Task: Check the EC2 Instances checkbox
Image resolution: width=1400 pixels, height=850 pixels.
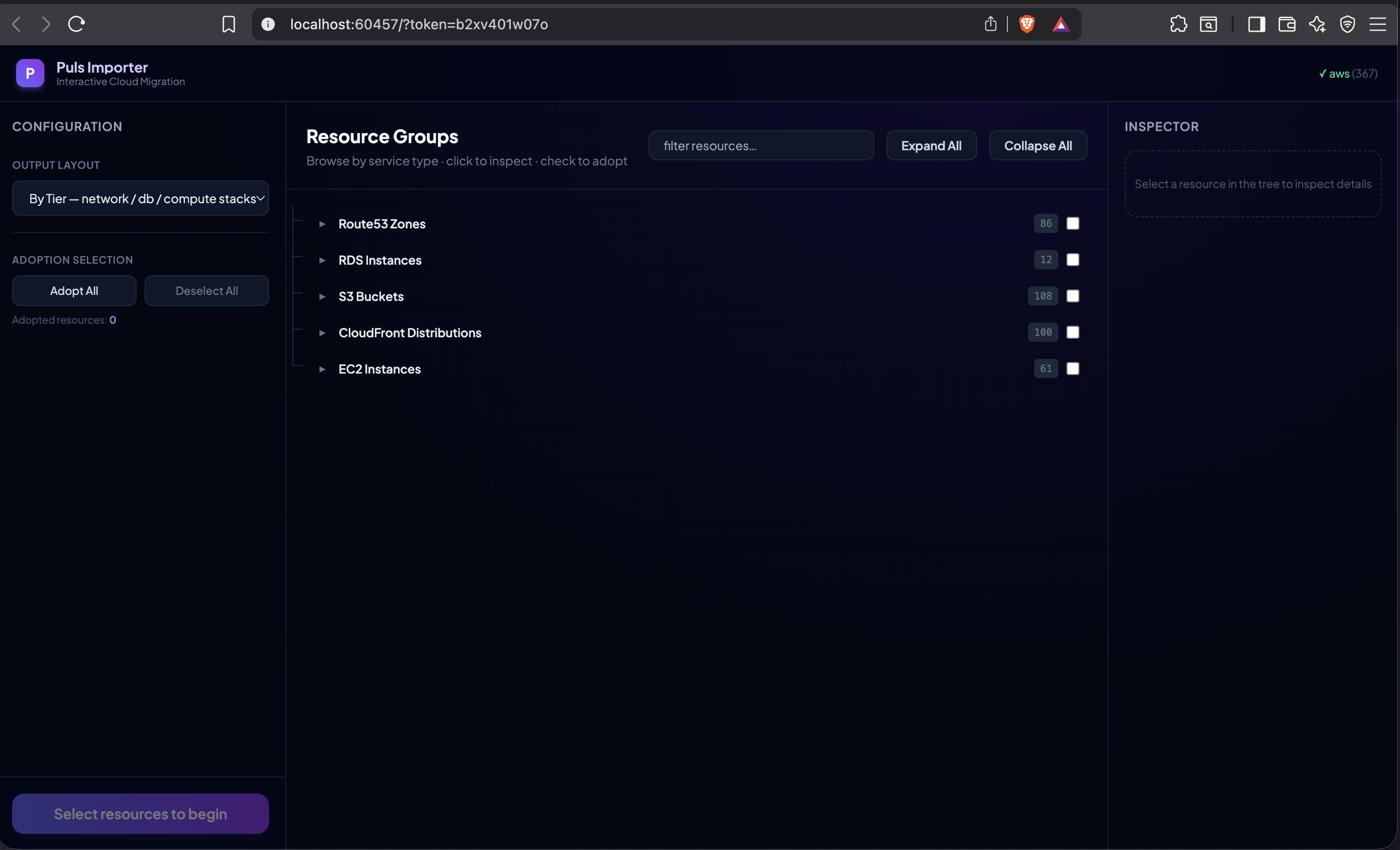Action: point(1073,369)
